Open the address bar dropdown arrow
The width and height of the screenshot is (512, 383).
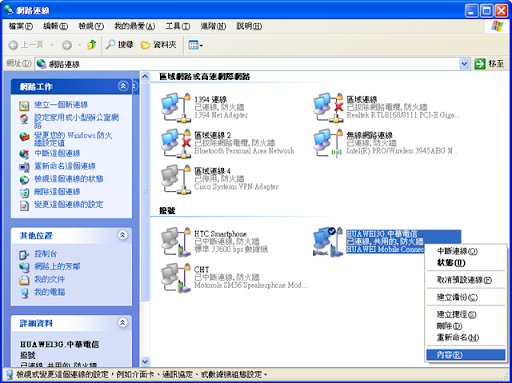click(x=464, y=64)
